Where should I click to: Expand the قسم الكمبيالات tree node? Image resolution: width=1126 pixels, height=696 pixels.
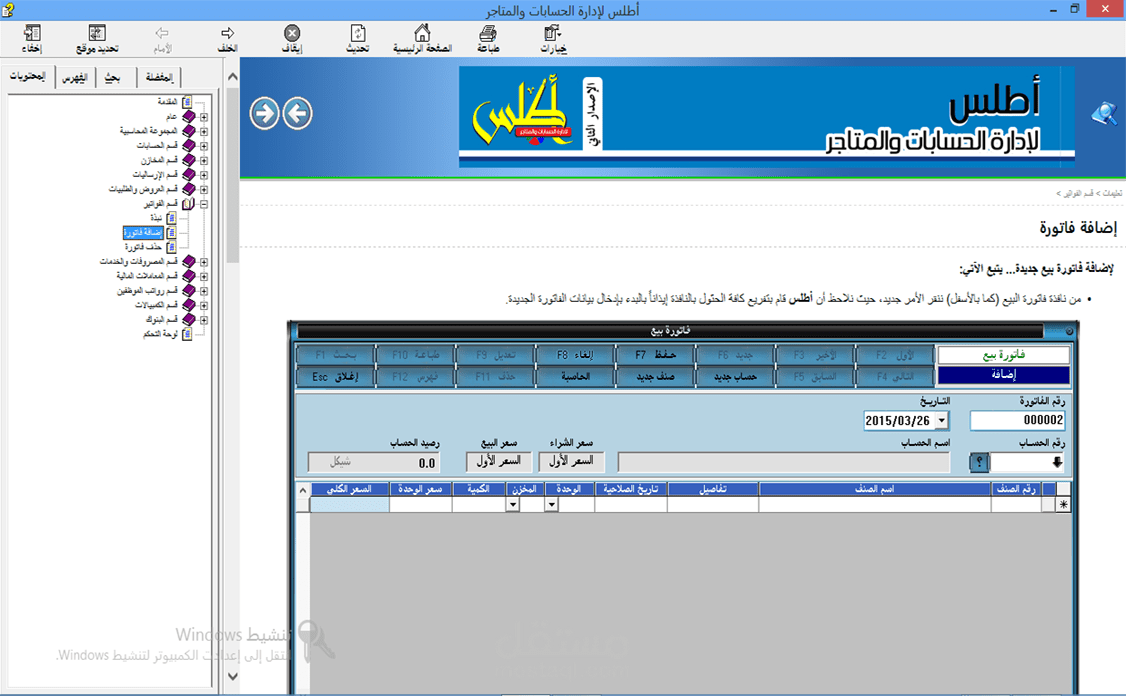pyautogui.click(x=204, y=305)
